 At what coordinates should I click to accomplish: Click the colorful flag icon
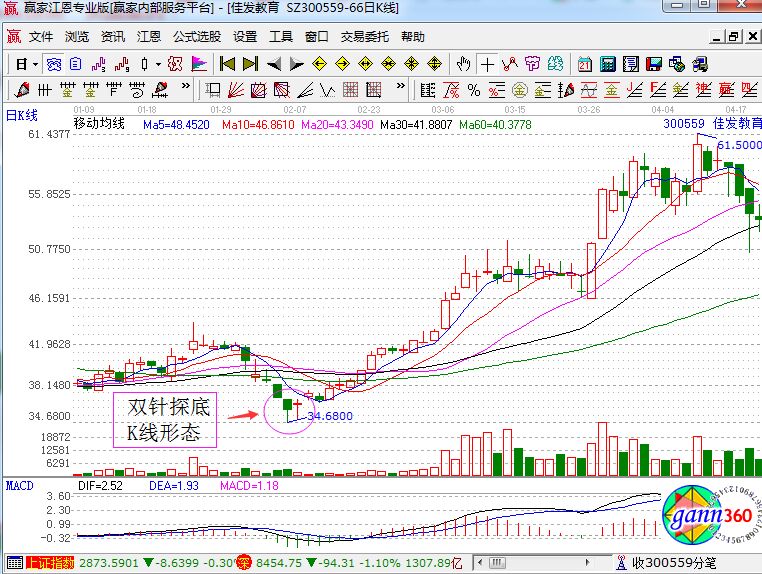(199, 64)
